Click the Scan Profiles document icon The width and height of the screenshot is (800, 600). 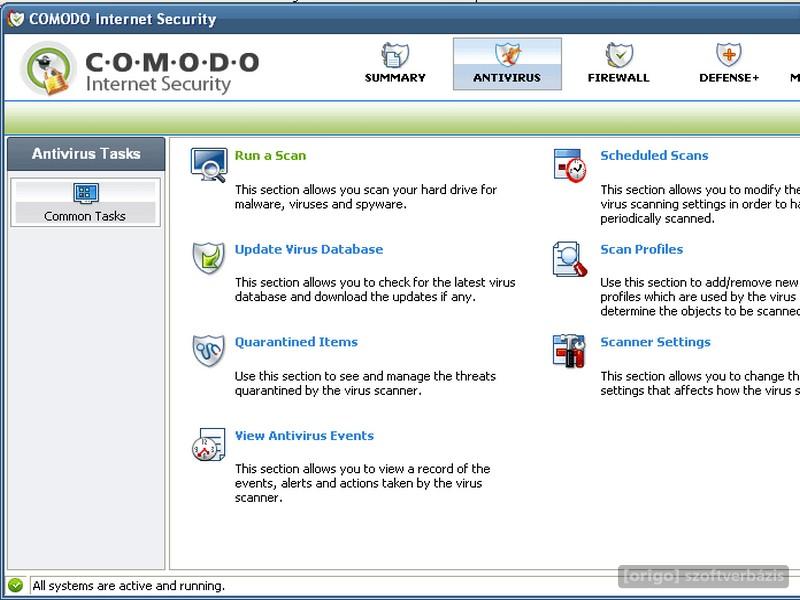click(x=569, y=259)
